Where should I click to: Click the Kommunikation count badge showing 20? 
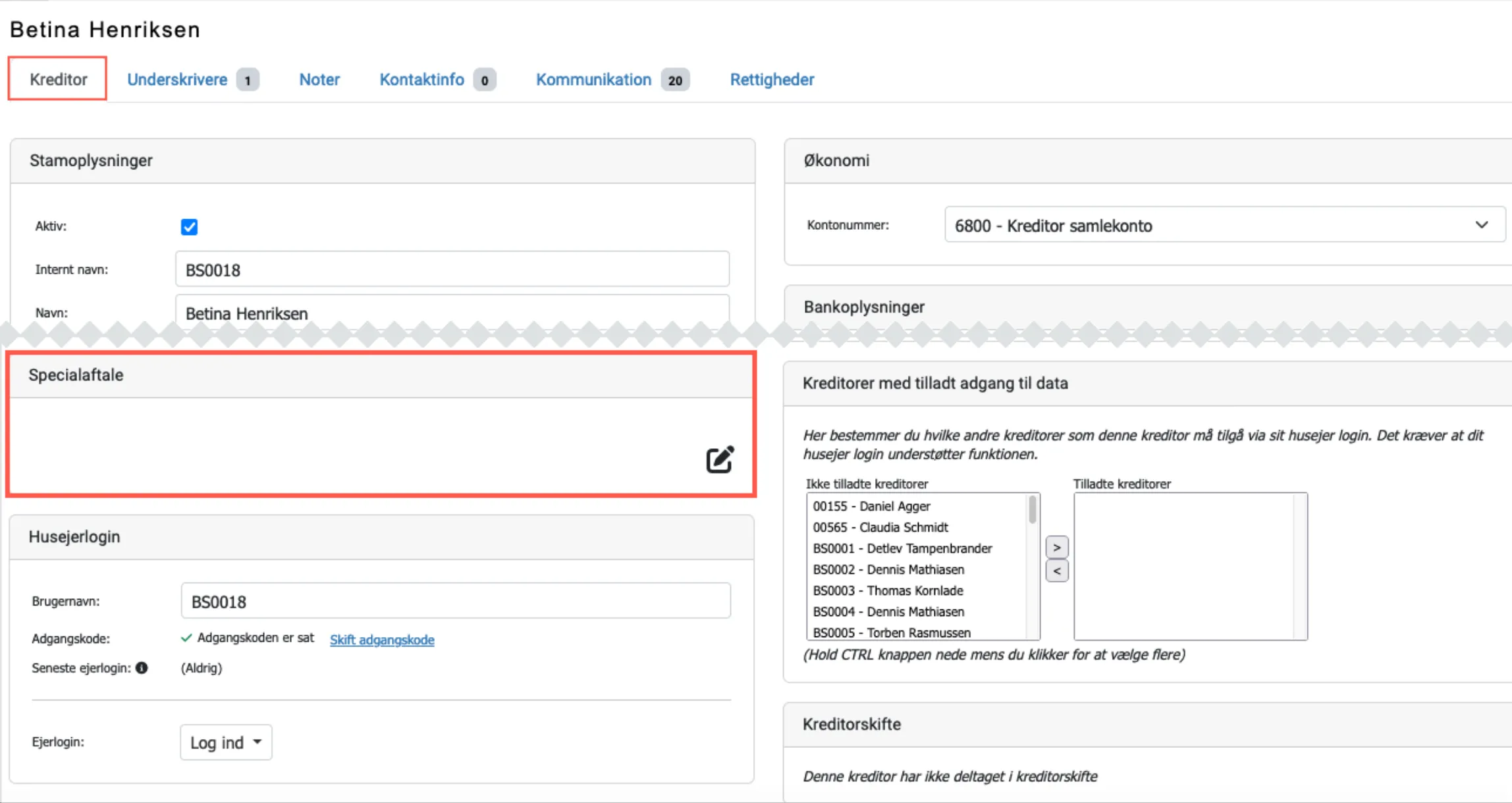coord(675,80)
